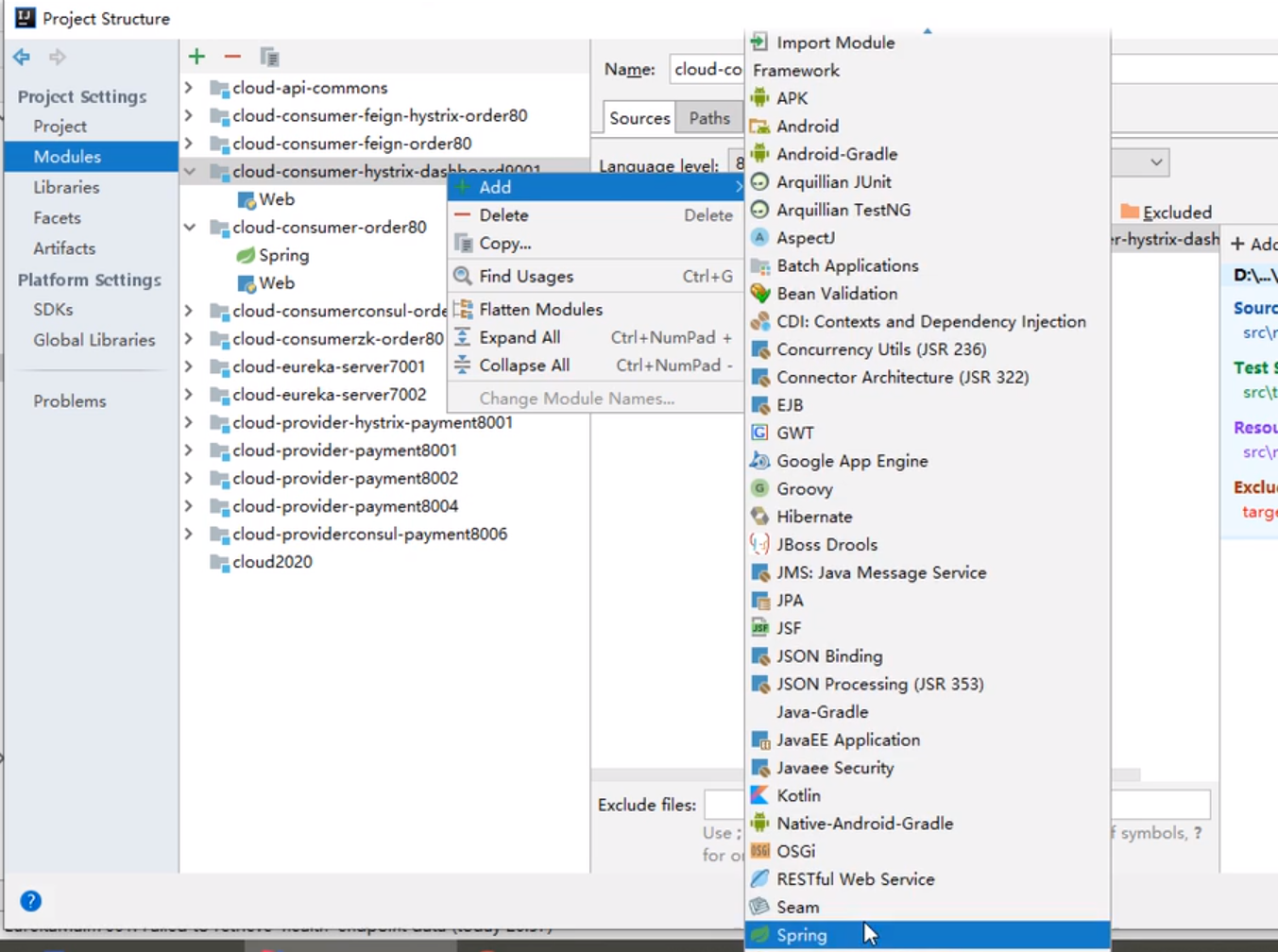Select Bean Validation icon

coord(759,293)
